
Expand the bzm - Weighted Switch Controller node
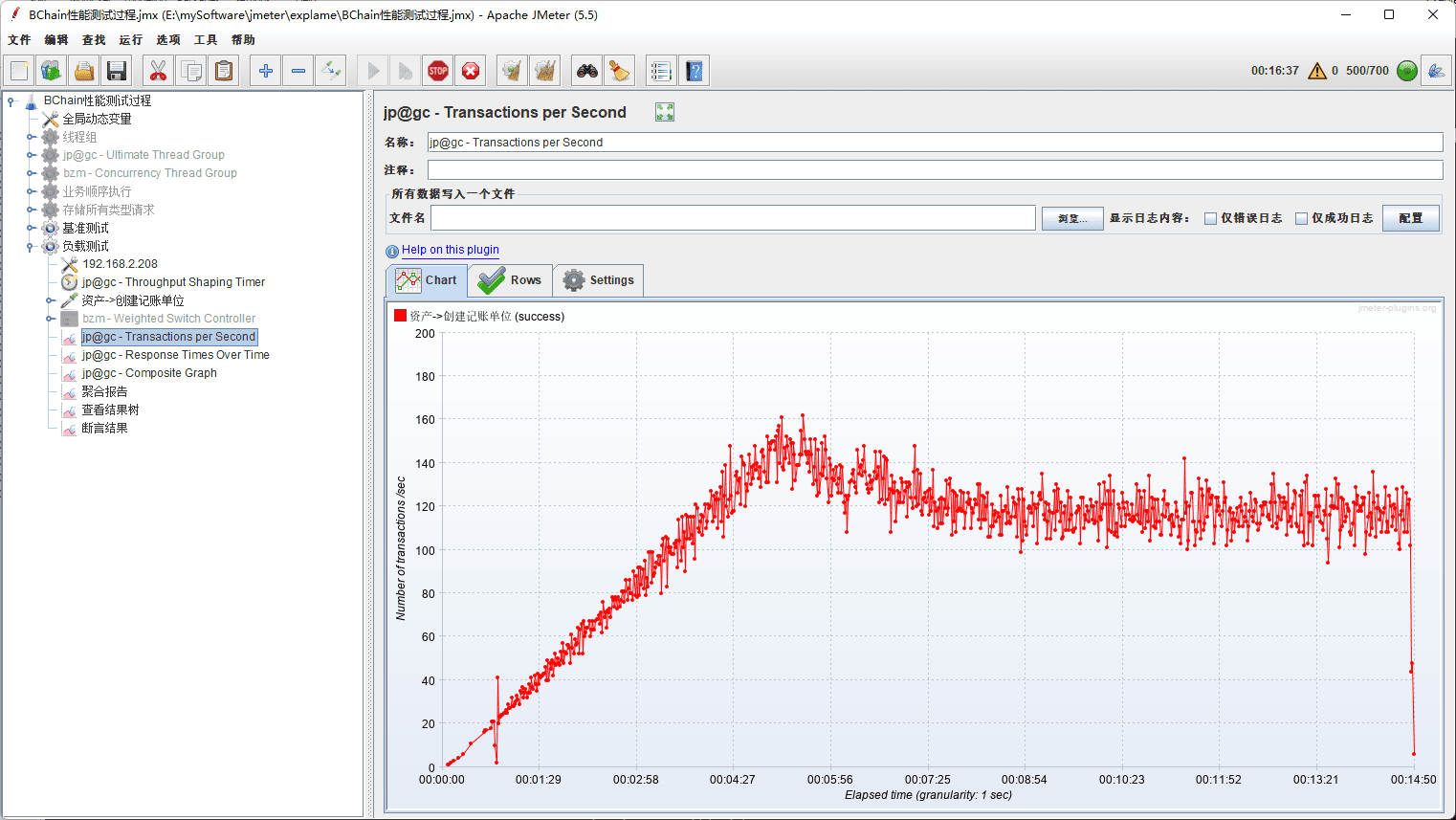coord(50,319)
